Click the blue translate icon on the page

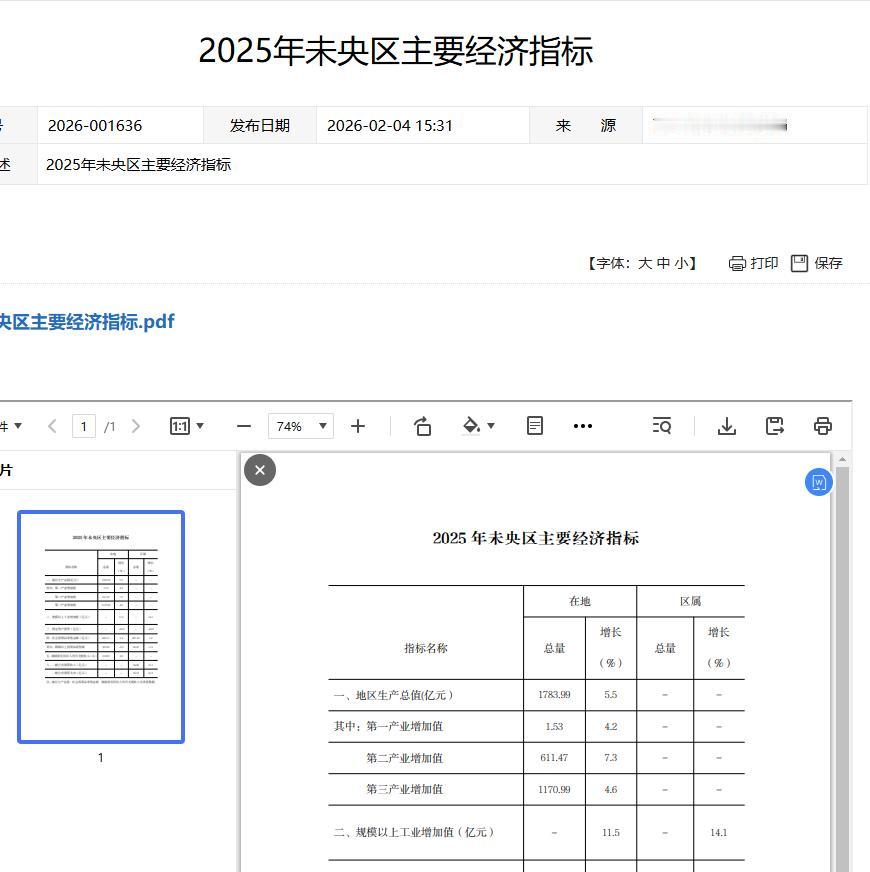point(818,482)
